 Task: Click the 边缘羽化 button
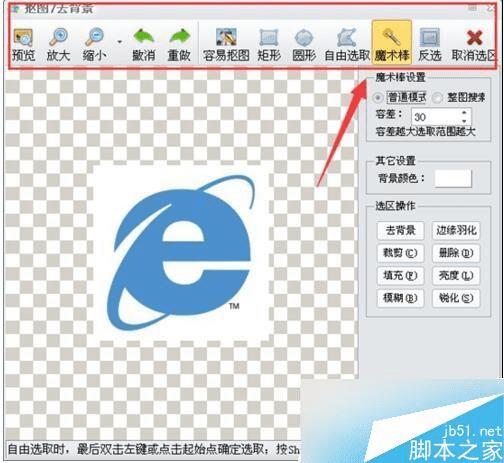tap(456, 230)
